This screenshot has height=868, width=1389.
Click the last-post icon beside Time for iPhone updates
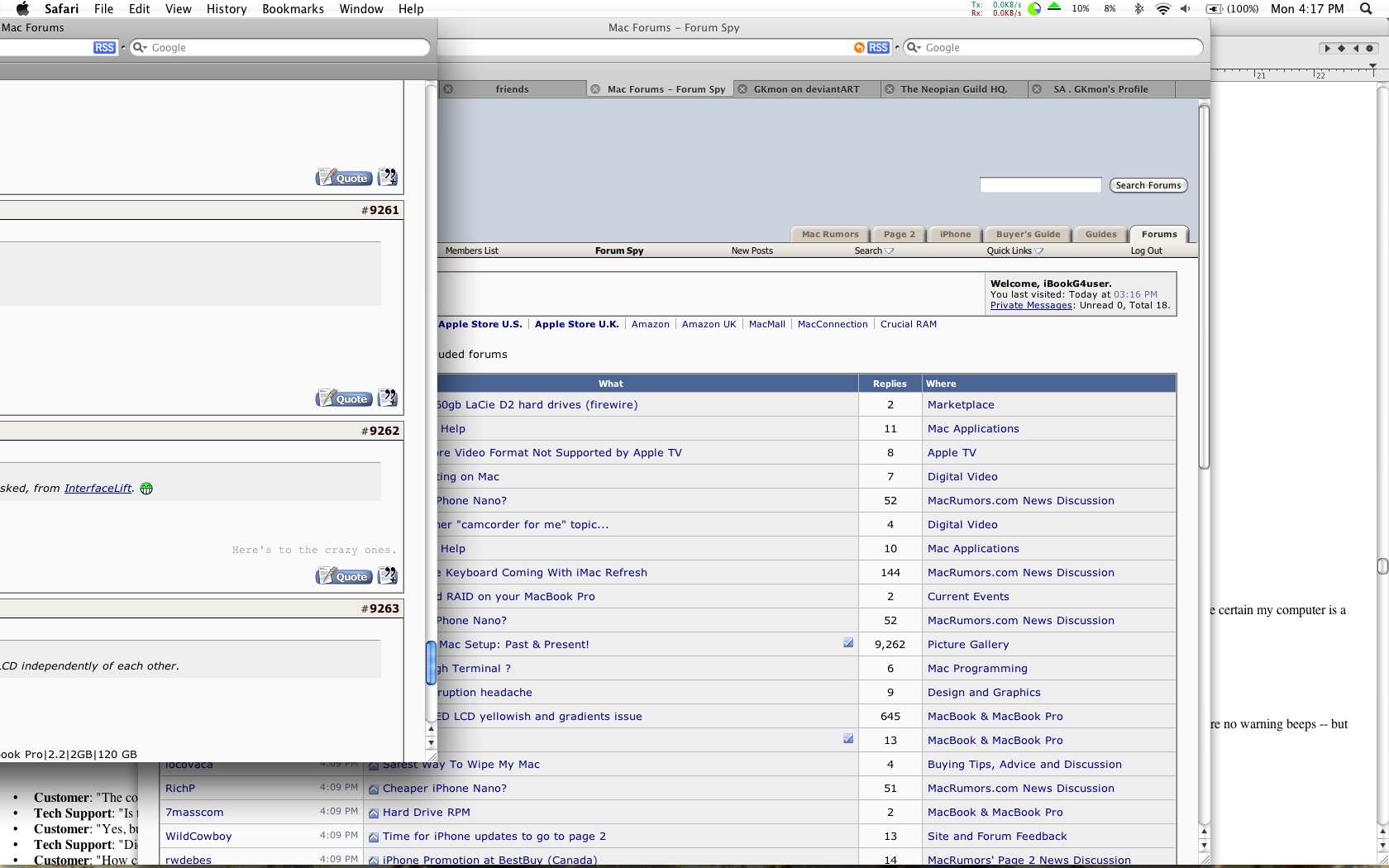click(x=374, y=837)
